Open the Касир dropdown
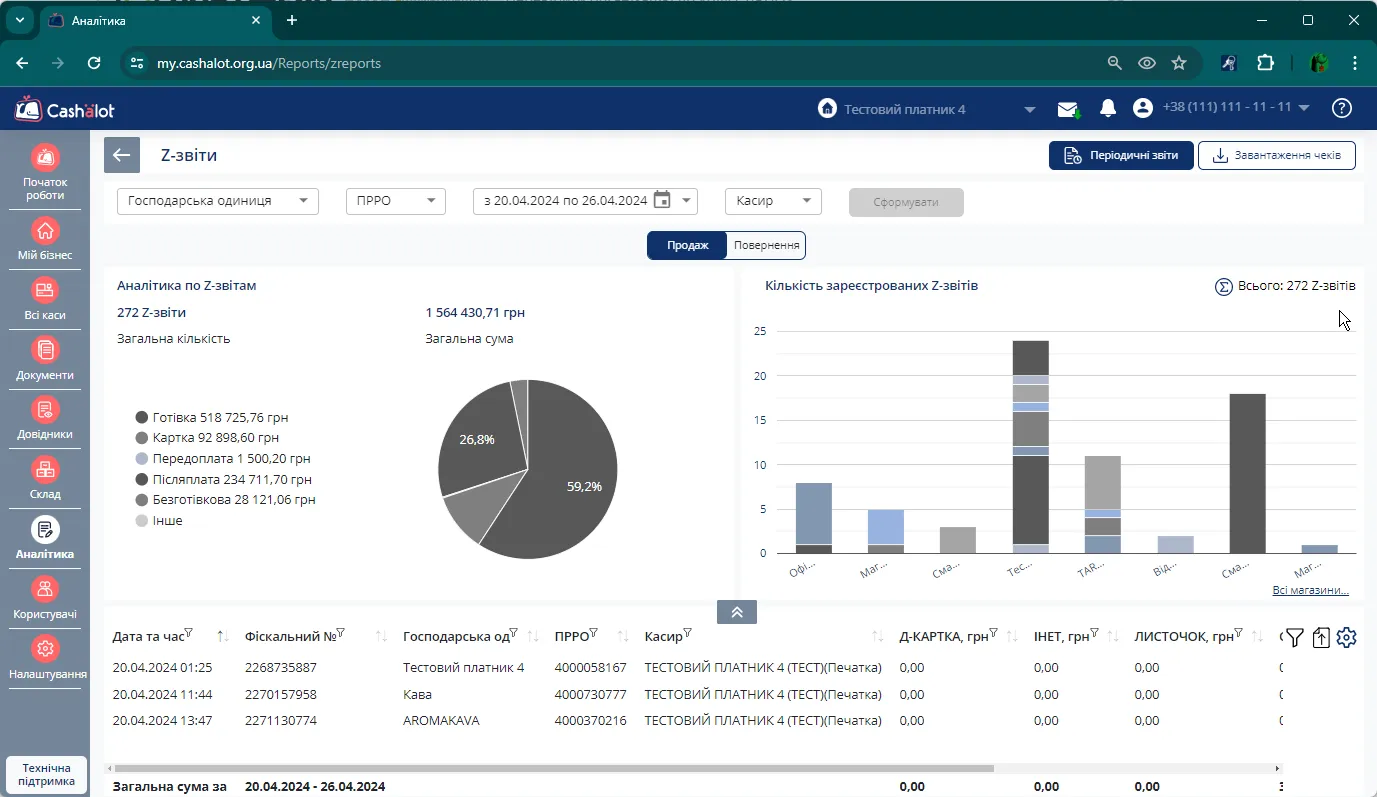This screenshot has height=797, width=1377. coord(773,201)
